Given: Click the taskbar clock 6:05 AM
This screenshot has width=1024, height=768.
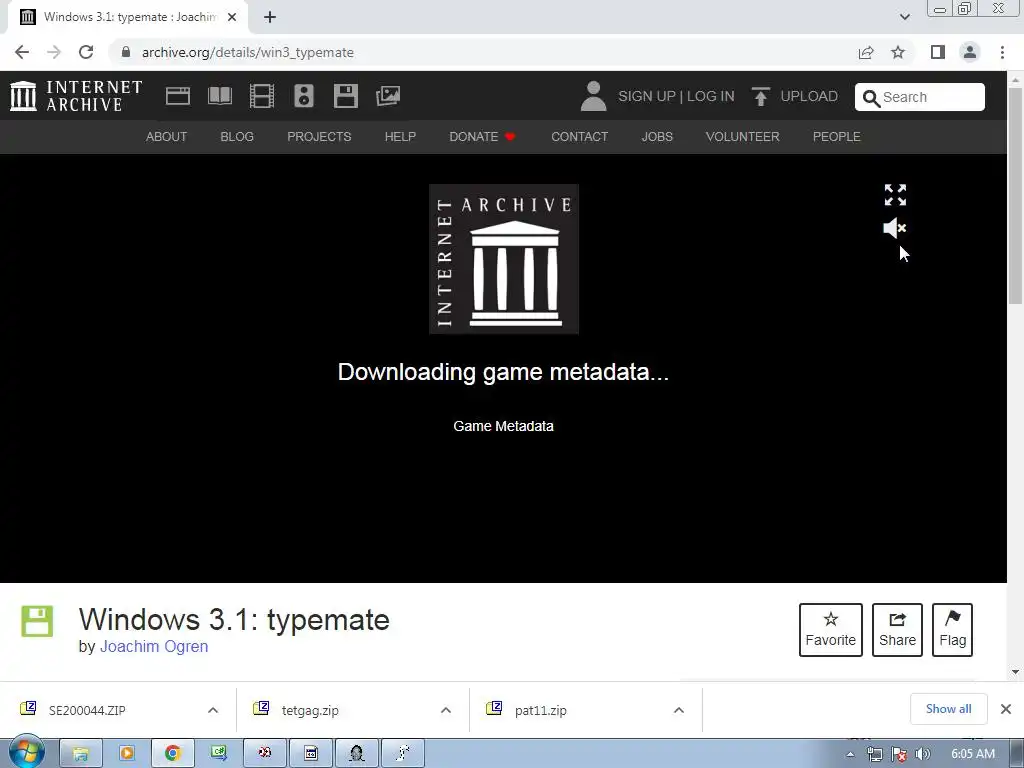Looking at the screenshot, I should (x=973, y=754).
